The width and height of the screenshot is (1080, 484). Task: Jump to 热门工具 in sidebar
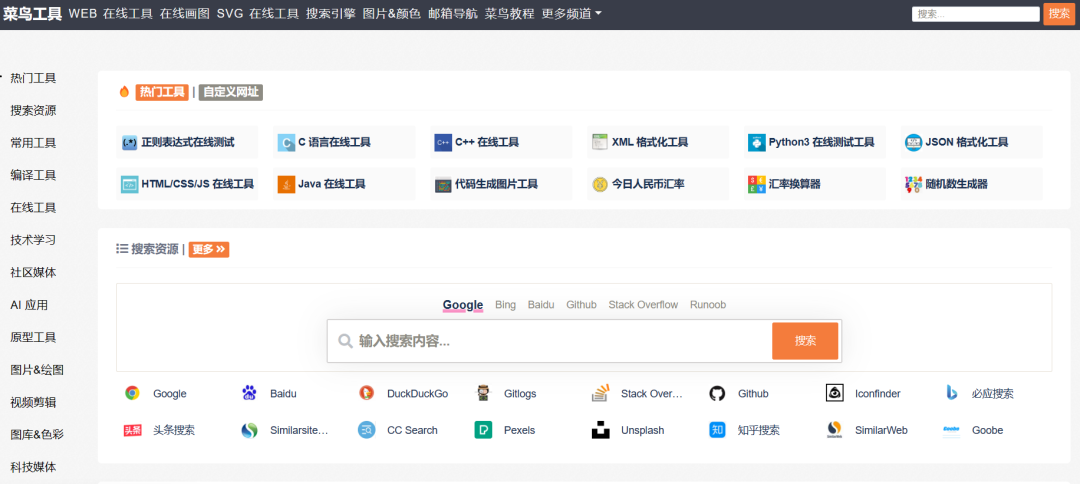point(33,78)
